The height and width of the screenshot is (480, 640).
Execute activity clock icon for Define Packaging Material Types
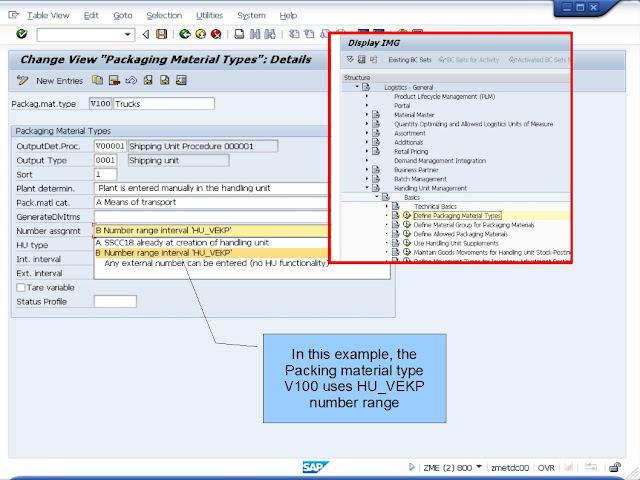[407, 216]
